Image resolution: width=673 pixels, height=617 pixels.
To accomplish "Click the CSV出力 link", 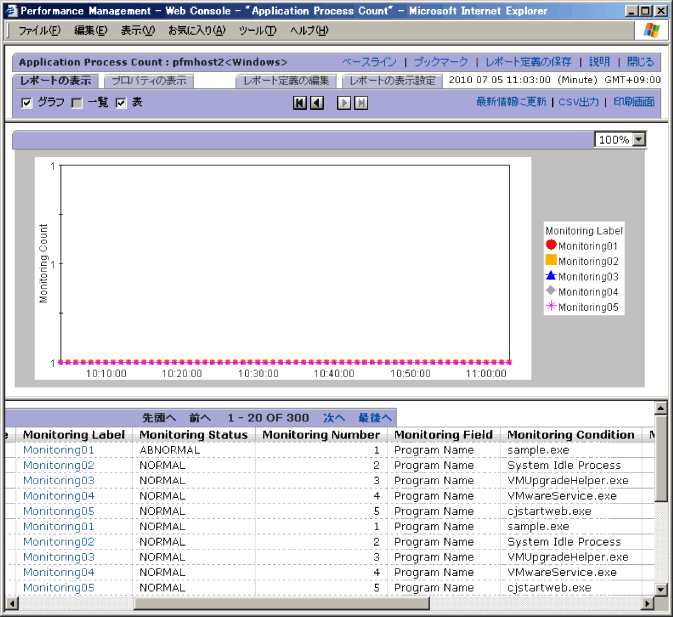I will coord(579,102).
